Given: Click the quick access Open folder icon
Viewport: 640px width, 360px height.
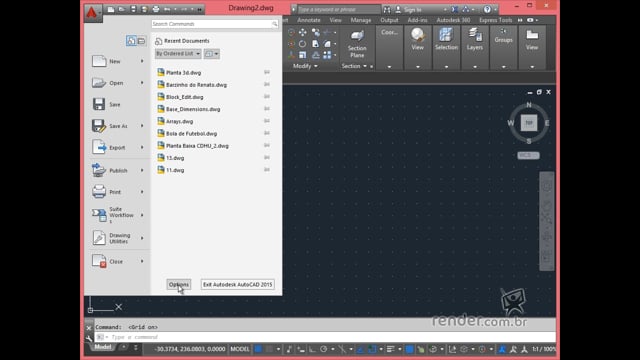Looking at the screenshot, I should pos(122,9).
